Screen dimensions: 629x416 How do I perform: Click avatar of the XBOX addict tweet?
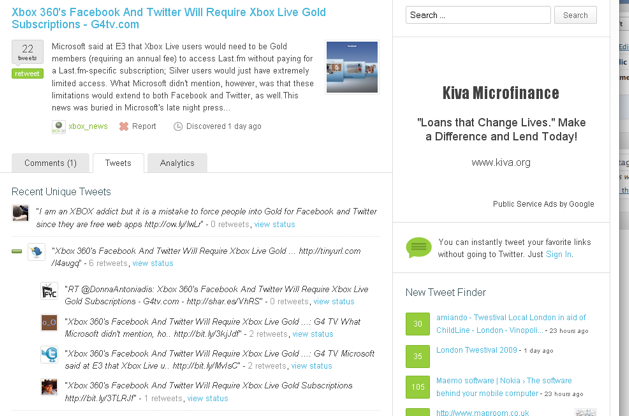(x=20, y=213)
